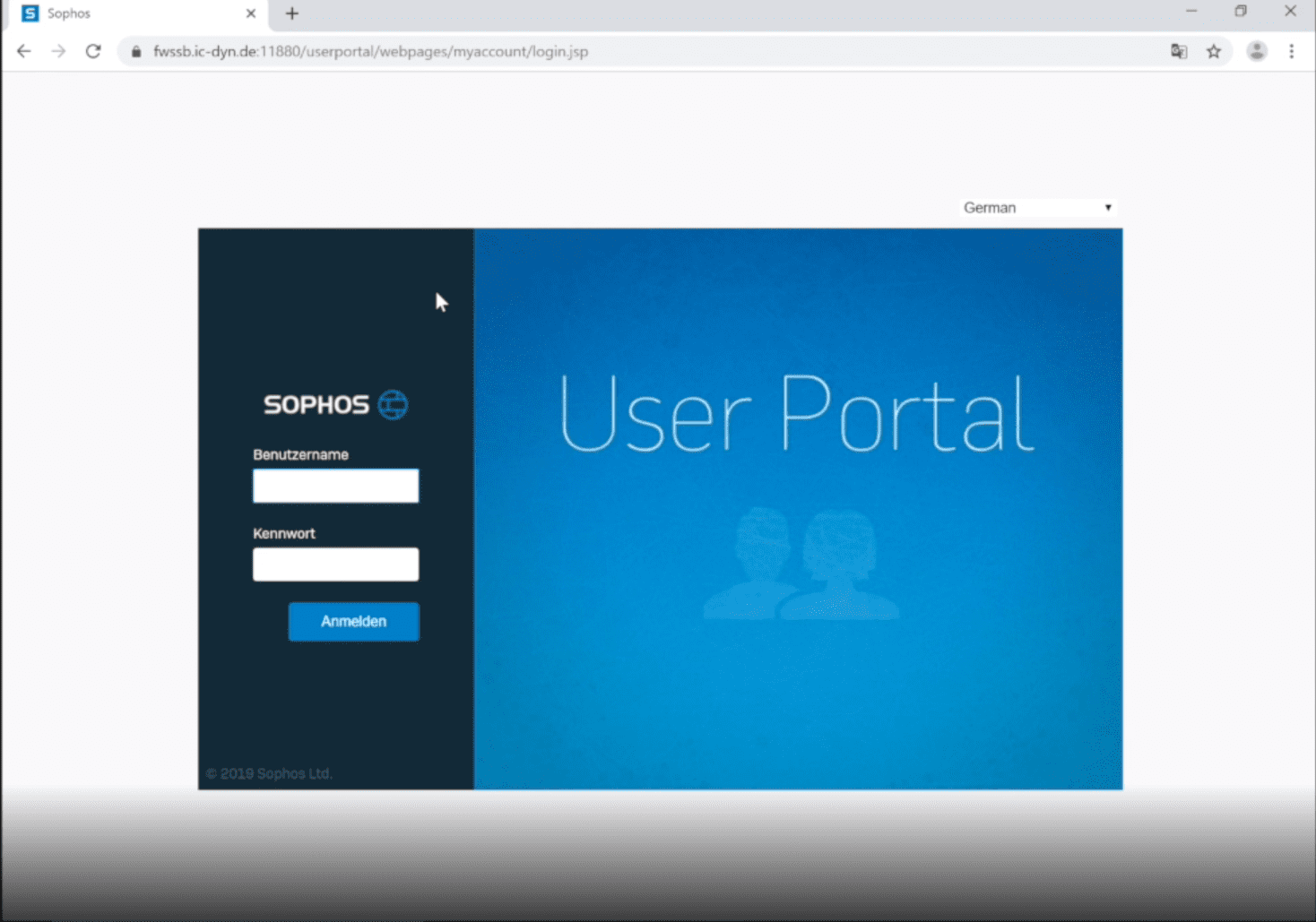
Task: Close the Chrome window
Action: point(1291,12)
